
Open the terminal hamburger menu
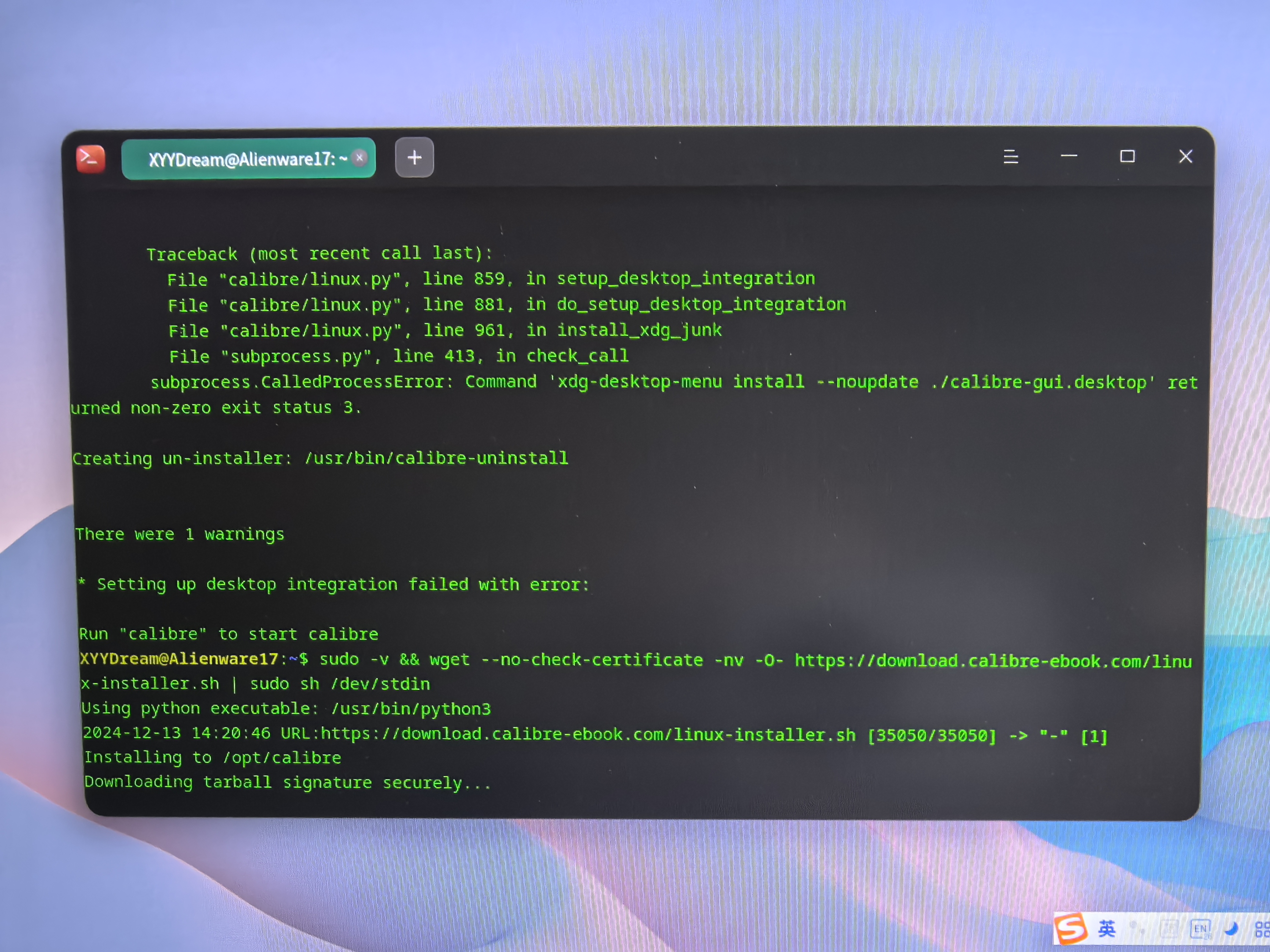pyautogui.click(x=1011, y=157)
